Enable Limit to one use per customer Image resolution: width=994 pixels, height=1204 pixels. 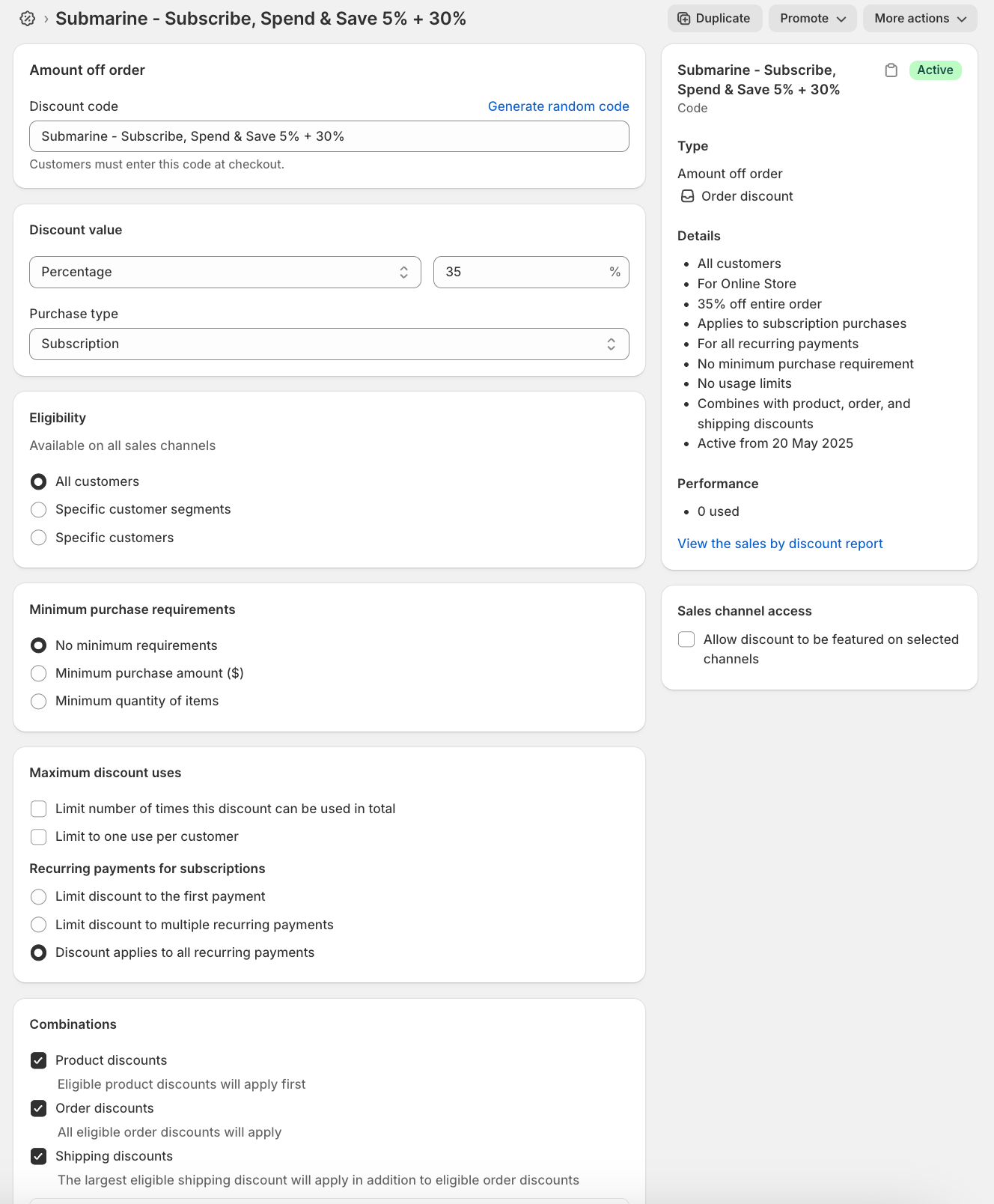[39, 837]
